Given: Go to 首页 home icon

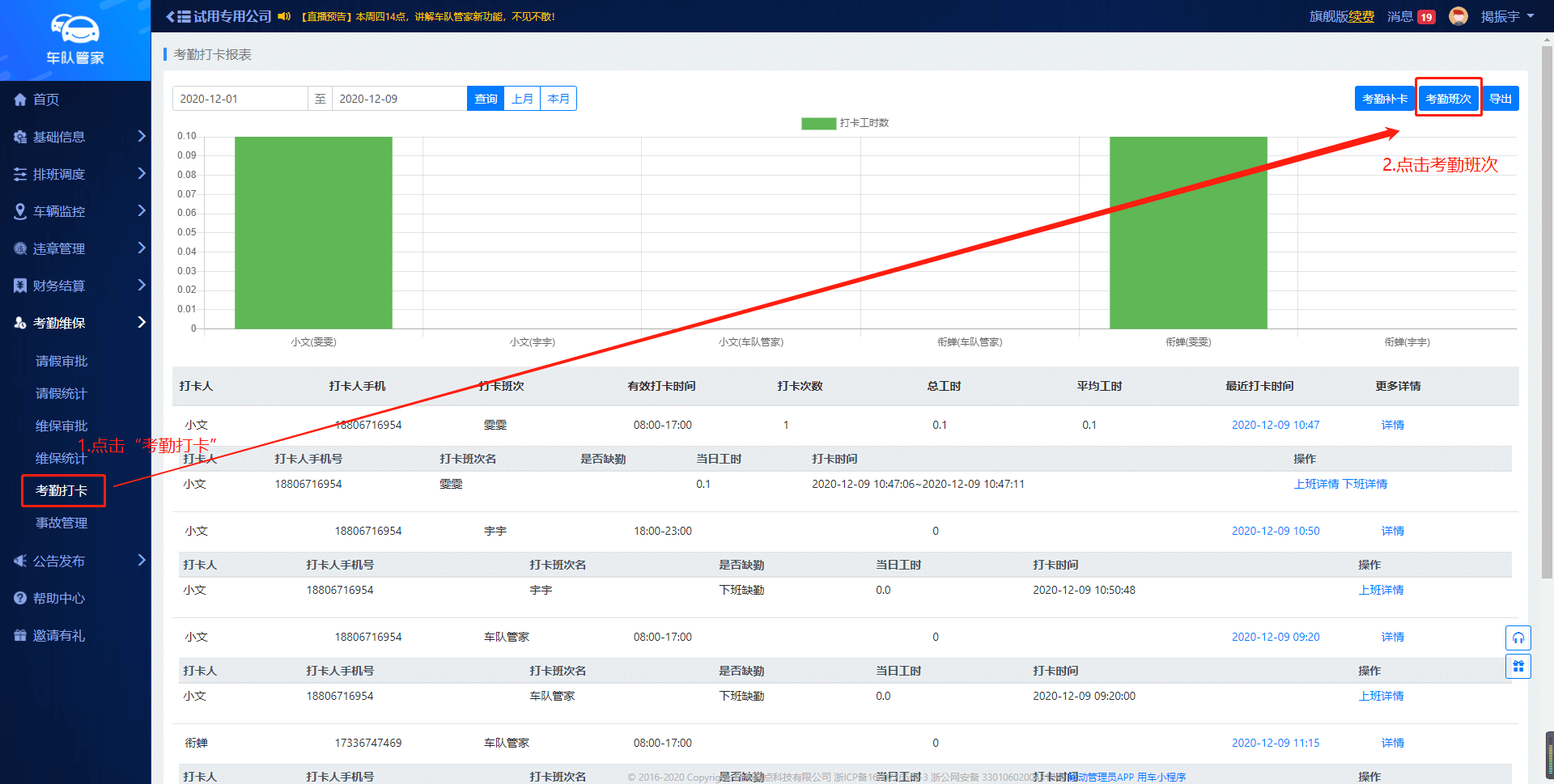Looking at the screenshot, I should coord(21,100).
